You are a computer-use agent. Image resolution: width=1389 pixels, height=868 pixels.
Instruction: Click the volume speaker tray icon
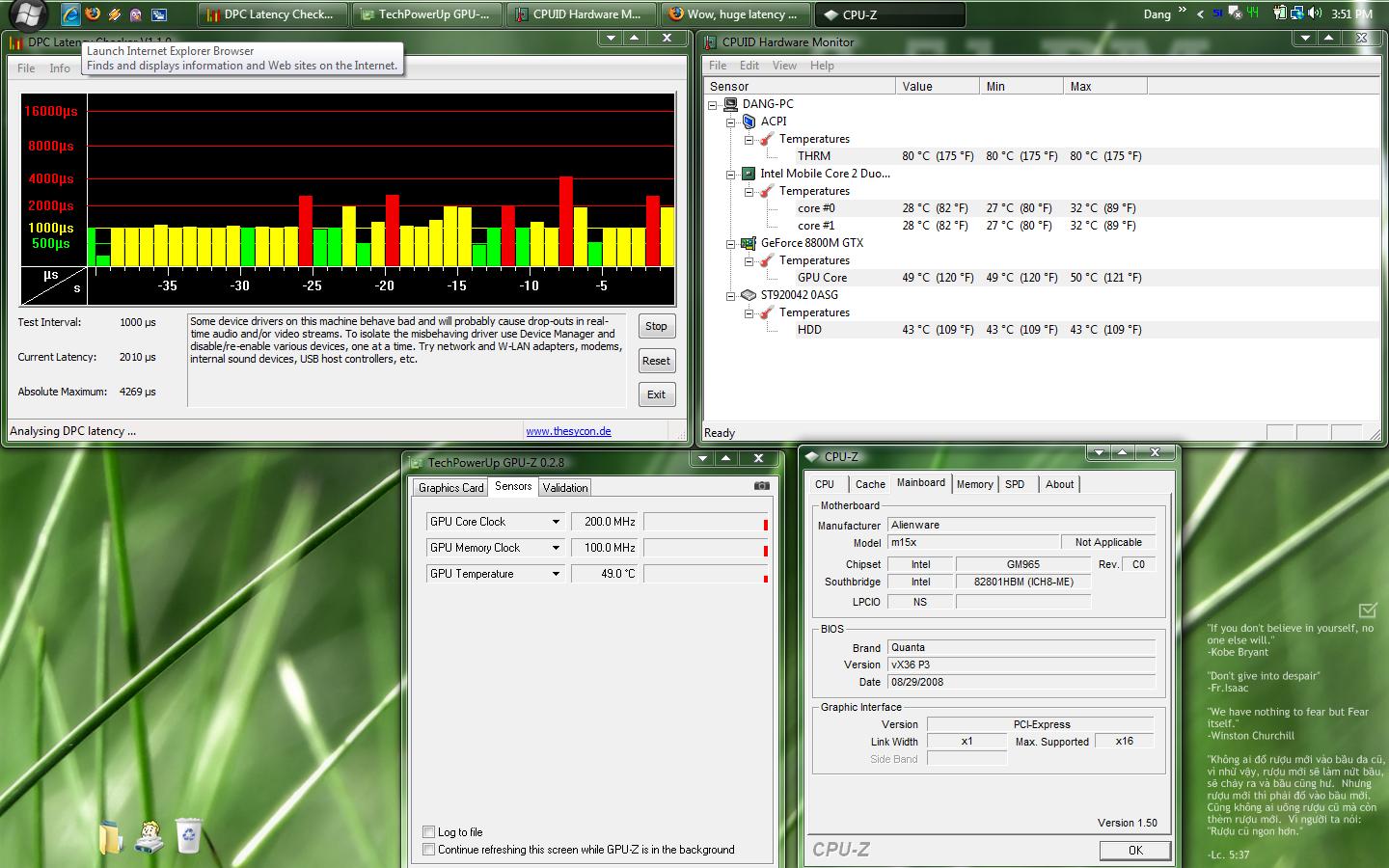point(1315,14)
